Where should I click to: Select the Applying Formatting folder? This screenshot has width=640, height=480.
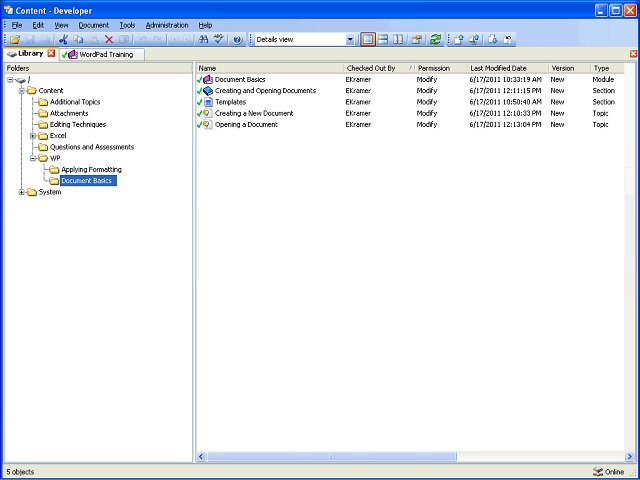91,169
